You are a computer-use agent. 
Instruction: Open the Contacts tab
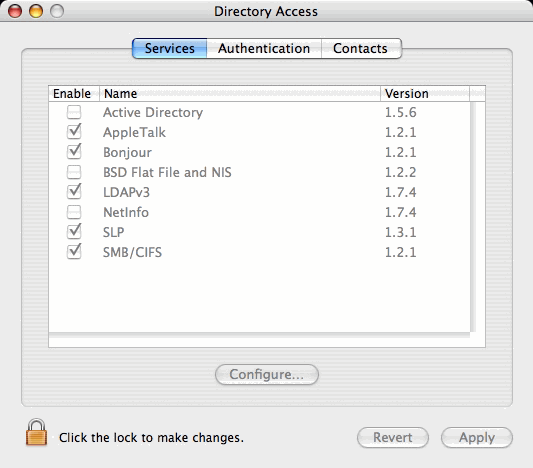tap(361, 48)
